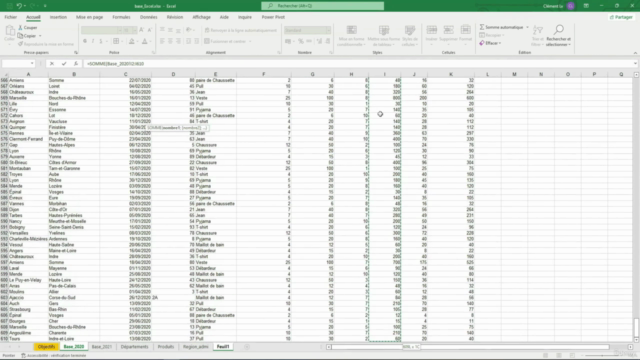Align cell content to the middle
640x360 pixels.
[x=170, y=30]
